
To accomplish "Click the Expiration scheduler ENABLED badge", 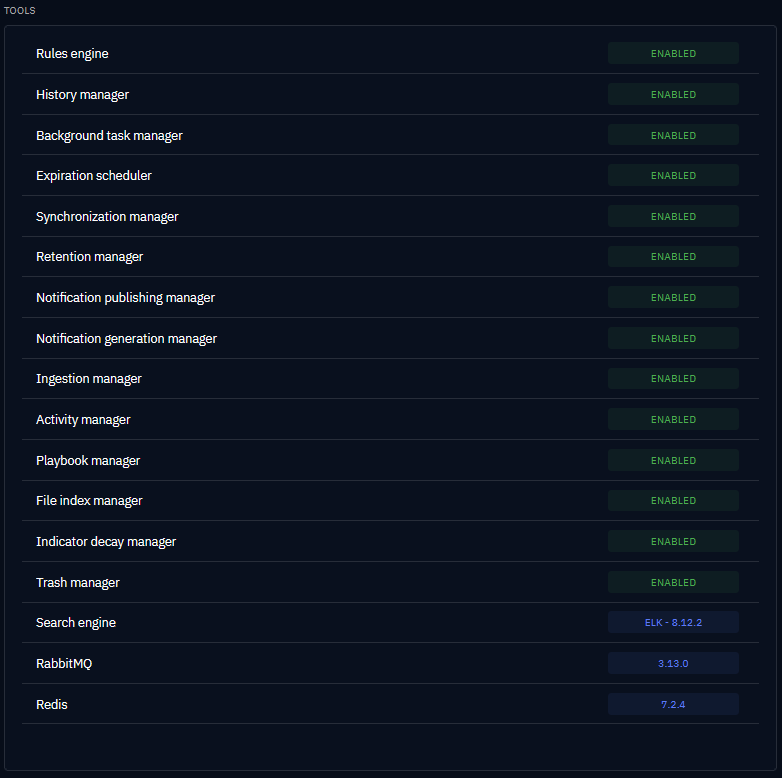I will (673, 175).
